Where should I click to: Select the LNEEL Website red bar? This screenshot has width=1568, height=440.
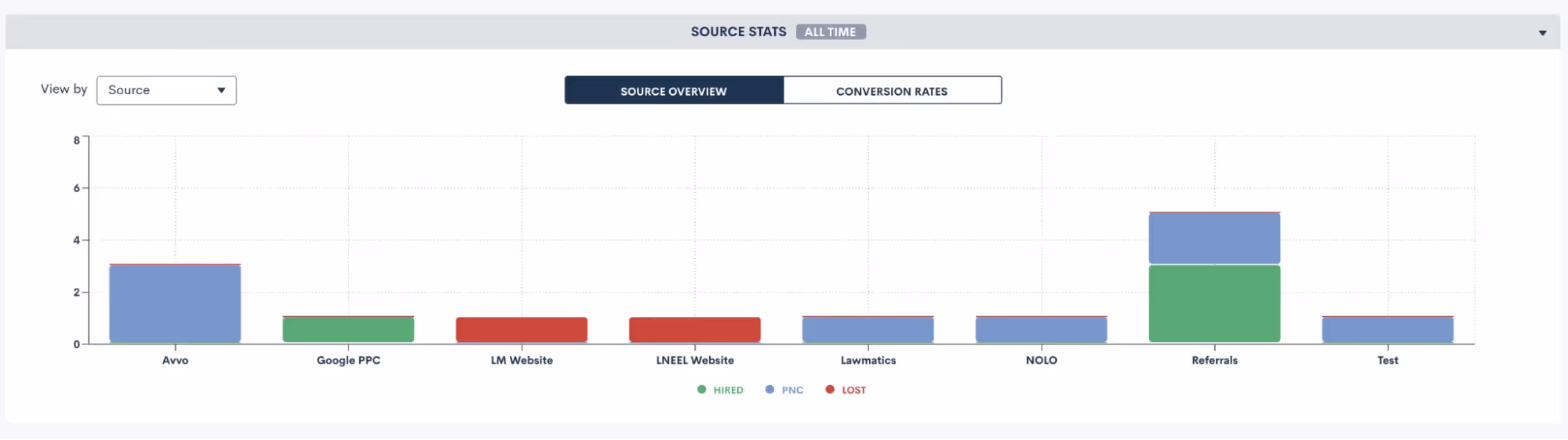click(x=695, y=329)
